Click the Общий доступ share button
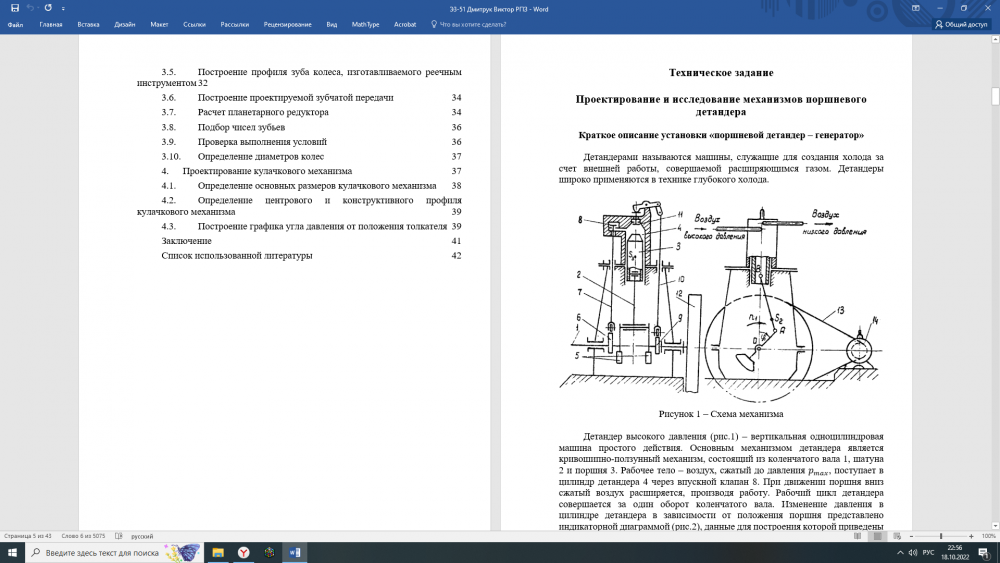The height and width of the screenshot is (563, 1000). click(x=961, y=24)
